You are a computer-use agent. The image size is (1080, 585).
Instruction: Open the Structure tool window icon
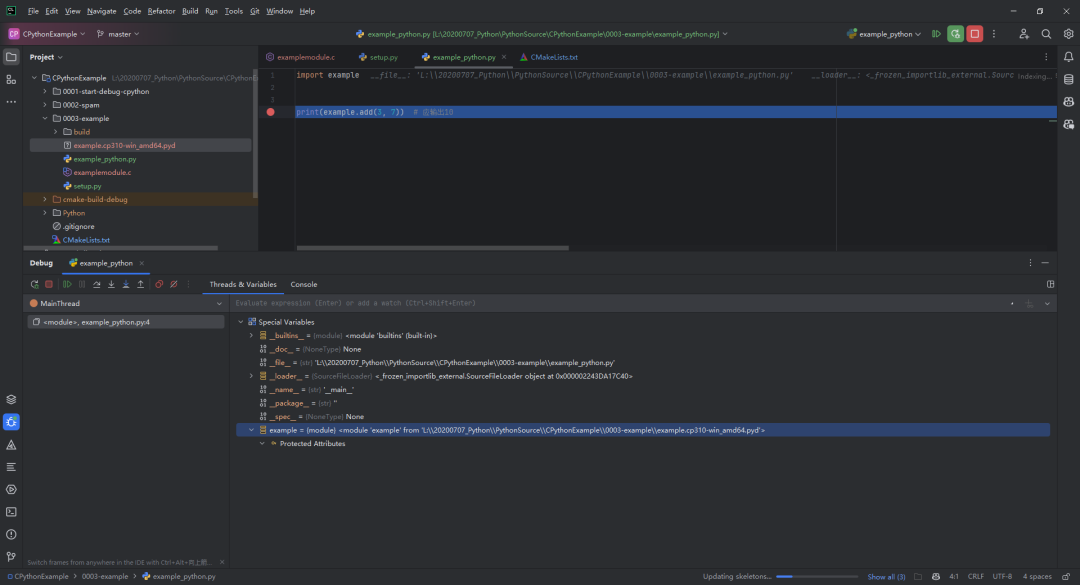pyautogui.click(x=11, y=80)
